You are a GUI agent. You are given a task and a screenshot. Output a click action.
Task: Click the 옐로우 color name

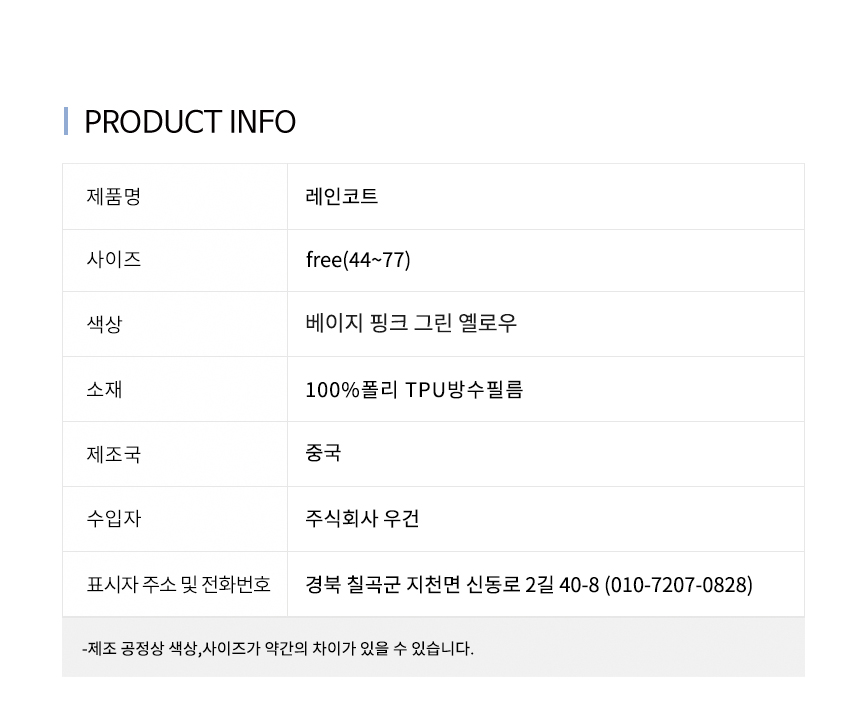[492, 324]
